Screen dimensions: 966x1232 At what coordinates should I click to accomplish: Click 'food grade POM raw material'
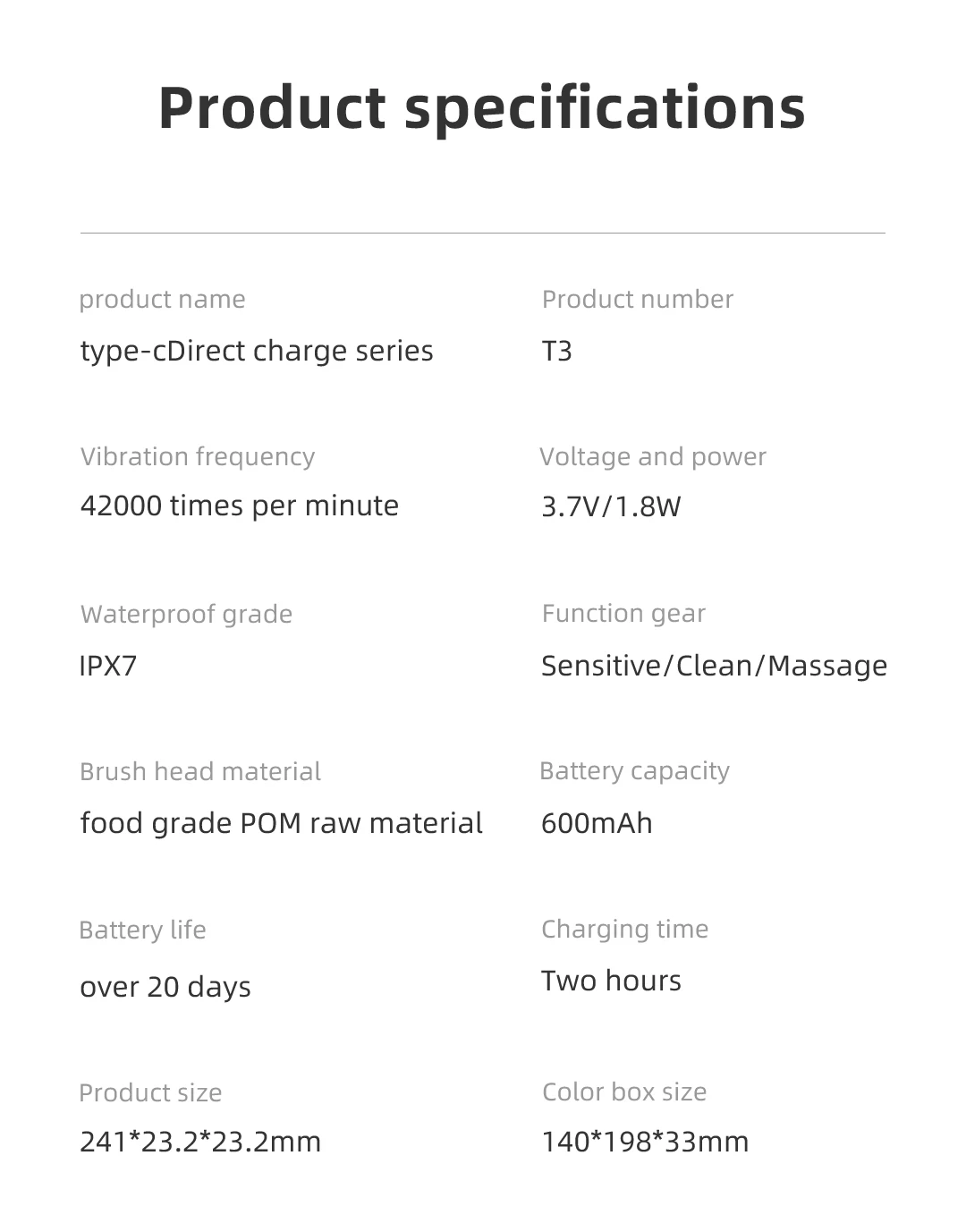click(281, 823)
